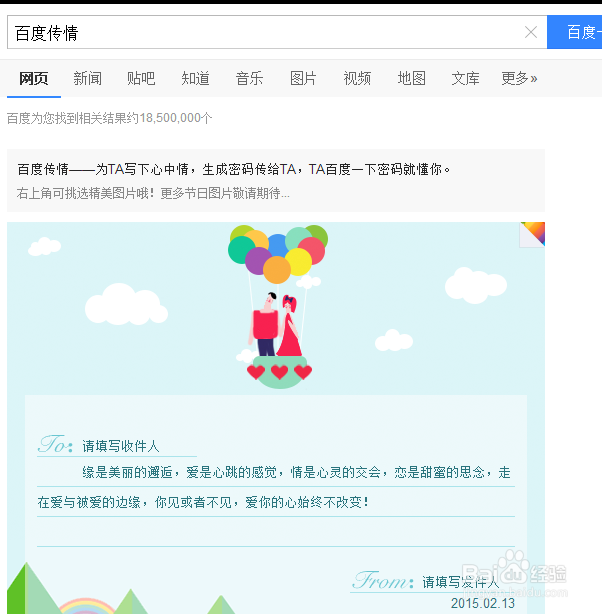This screenshot has width=602, height=614.
Task: Switch to the 新闻 tab
Action: pyautogui.click(x=88, y=78)
